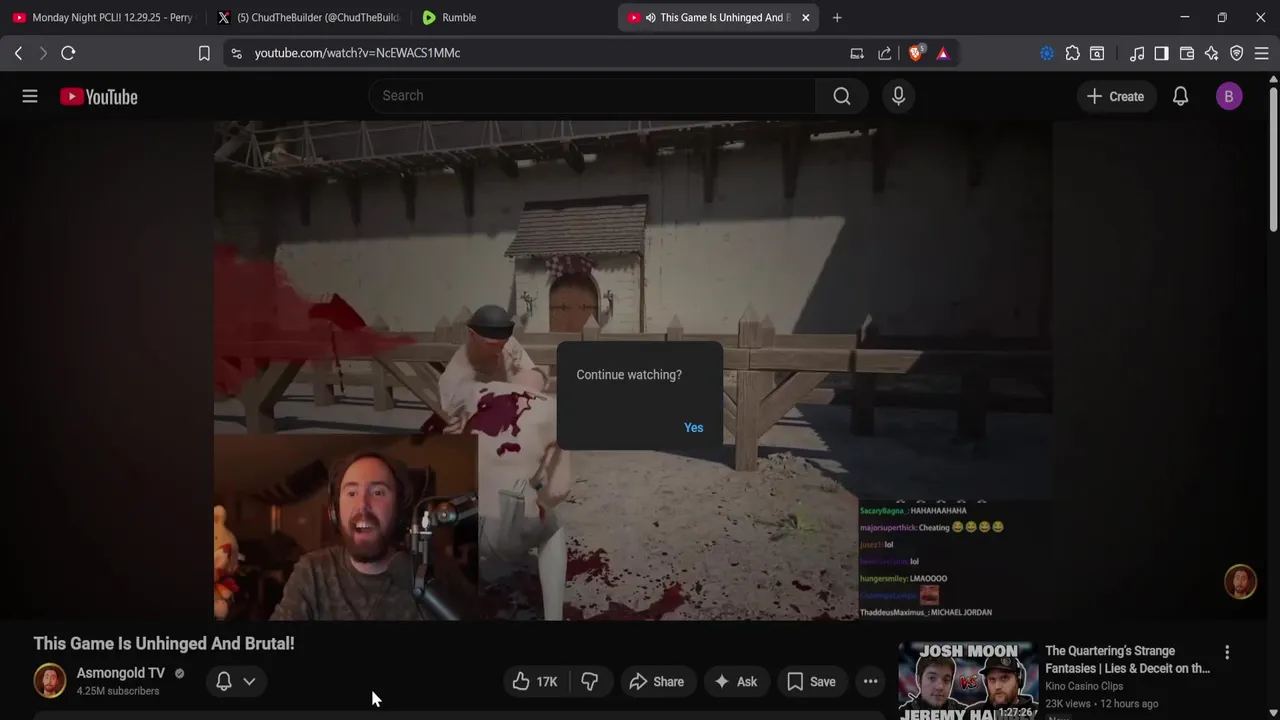This screenshot has width=1280, height=720.
Task: Click the page vertical scrollbar
Action: [x=1273, y=160]
